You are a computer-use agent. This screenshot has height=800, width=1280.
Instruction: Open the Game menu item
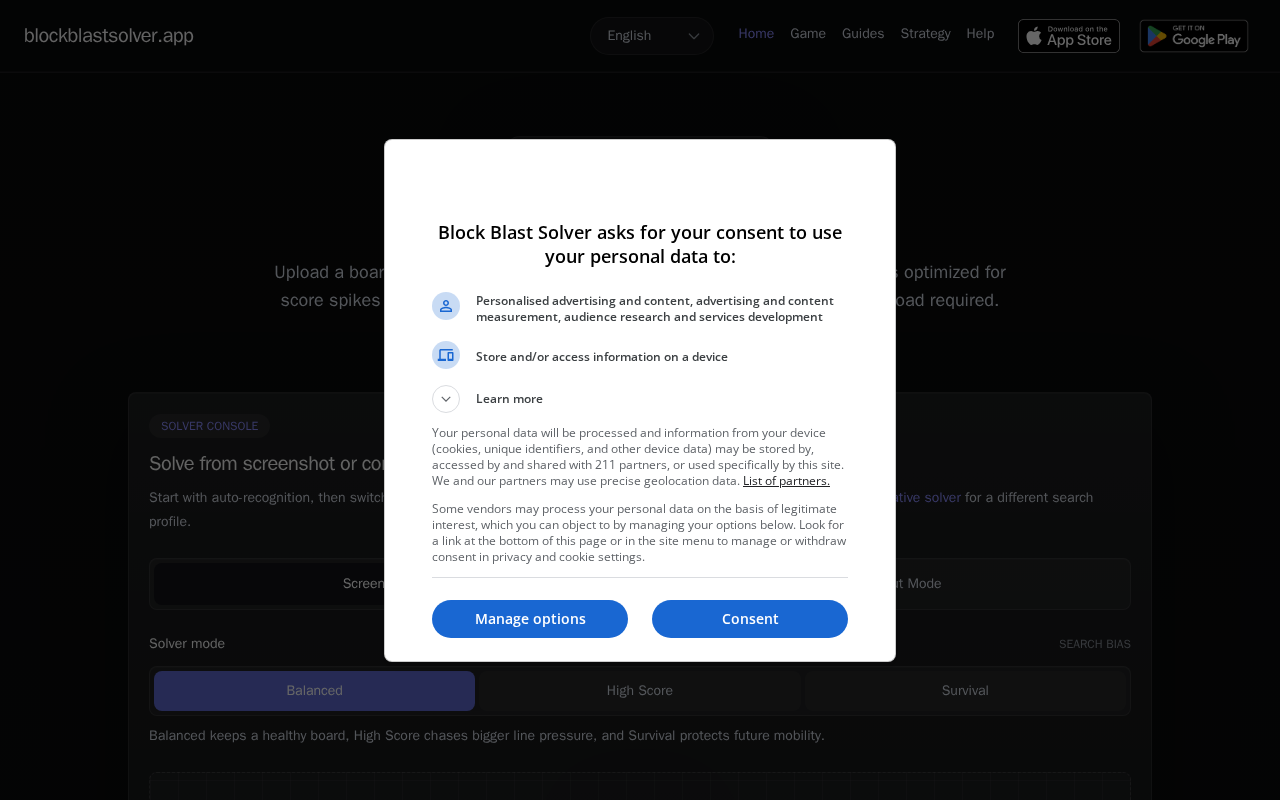point(808,34)
